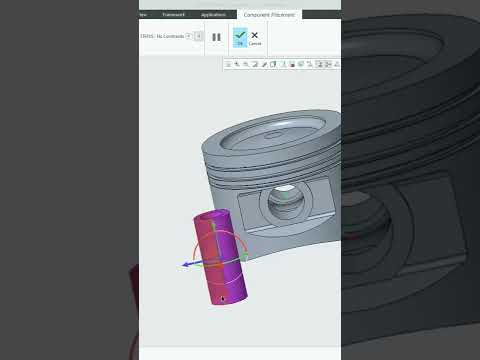Confirm placement with the green OK checkmark
The height and width of the screenshot is (360, 480).
[240, 37]
